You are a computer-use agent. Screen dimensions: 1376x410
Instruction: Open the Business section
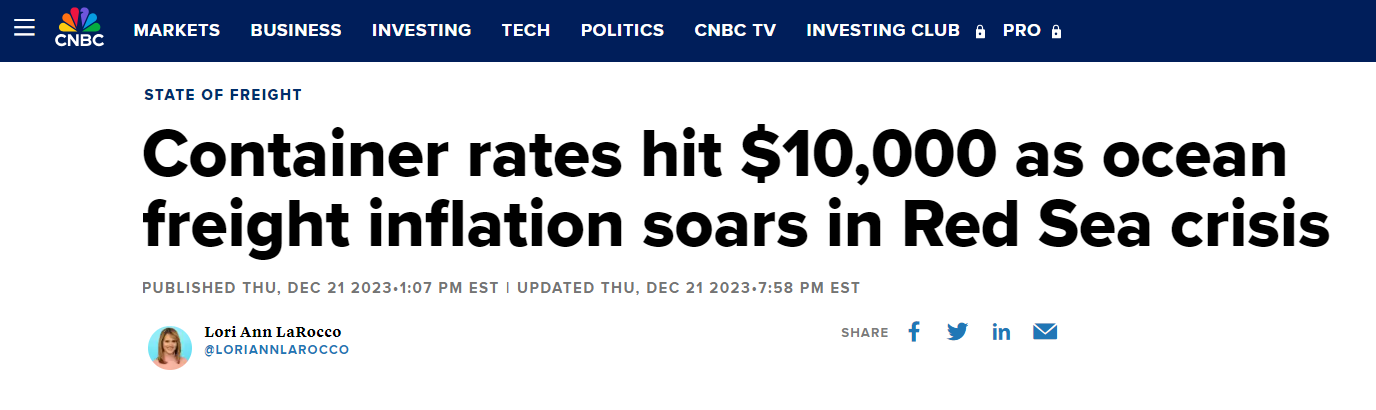296,30
